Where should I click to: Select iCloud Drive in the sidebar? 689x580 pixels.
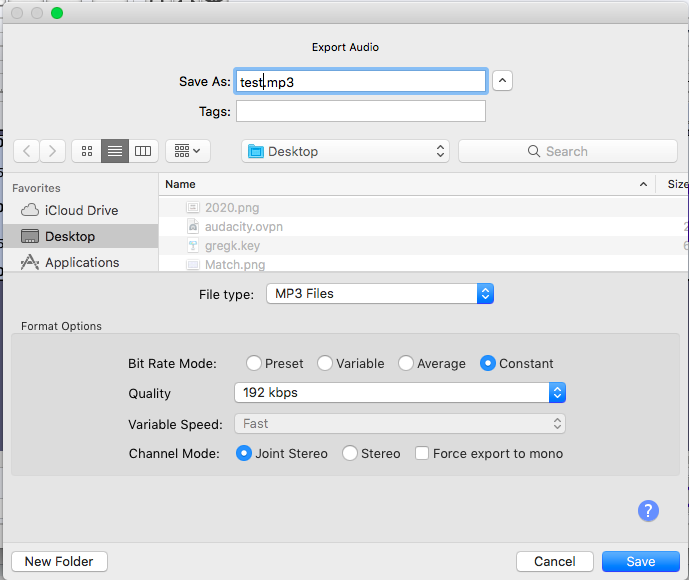click(81, 210)
